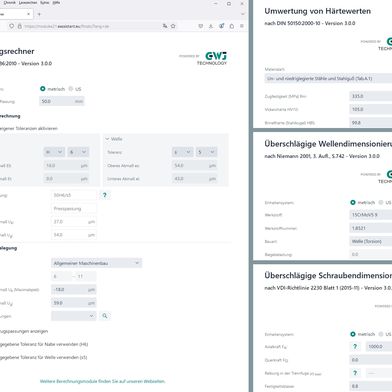Open the link to further calculation modules
This screenshot has width=392, height=392.
tap(102, 381)
